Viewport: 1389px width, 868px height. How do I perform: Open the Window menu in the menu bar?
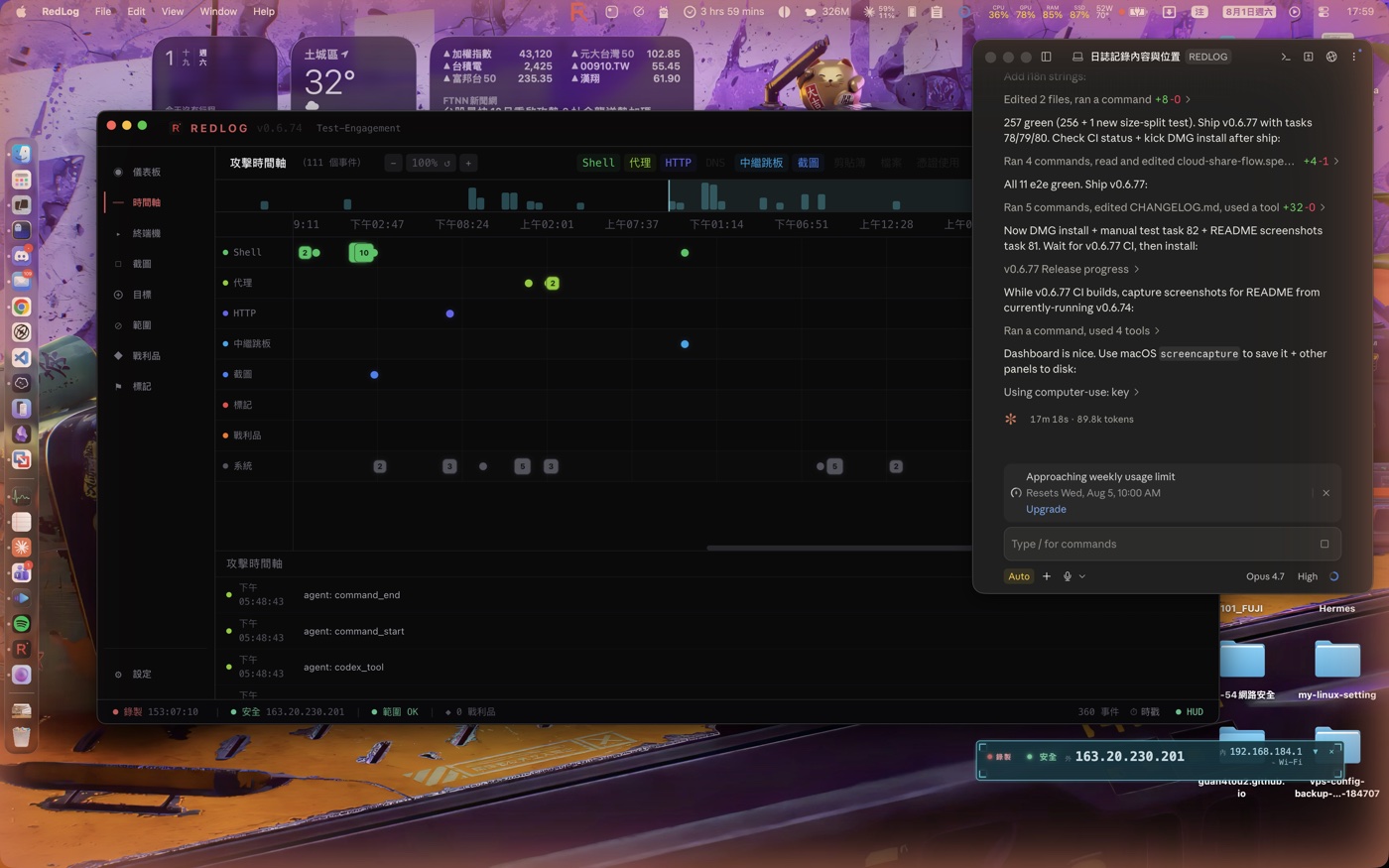218,12
